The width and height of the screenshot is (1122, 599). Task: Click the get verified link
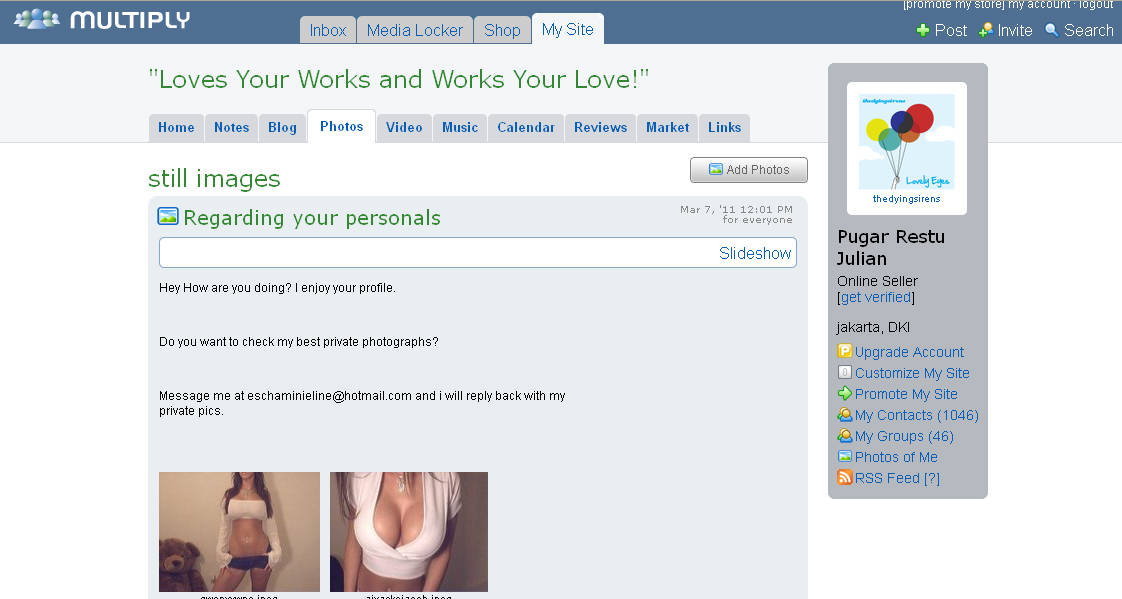click(x=876, y=297)
